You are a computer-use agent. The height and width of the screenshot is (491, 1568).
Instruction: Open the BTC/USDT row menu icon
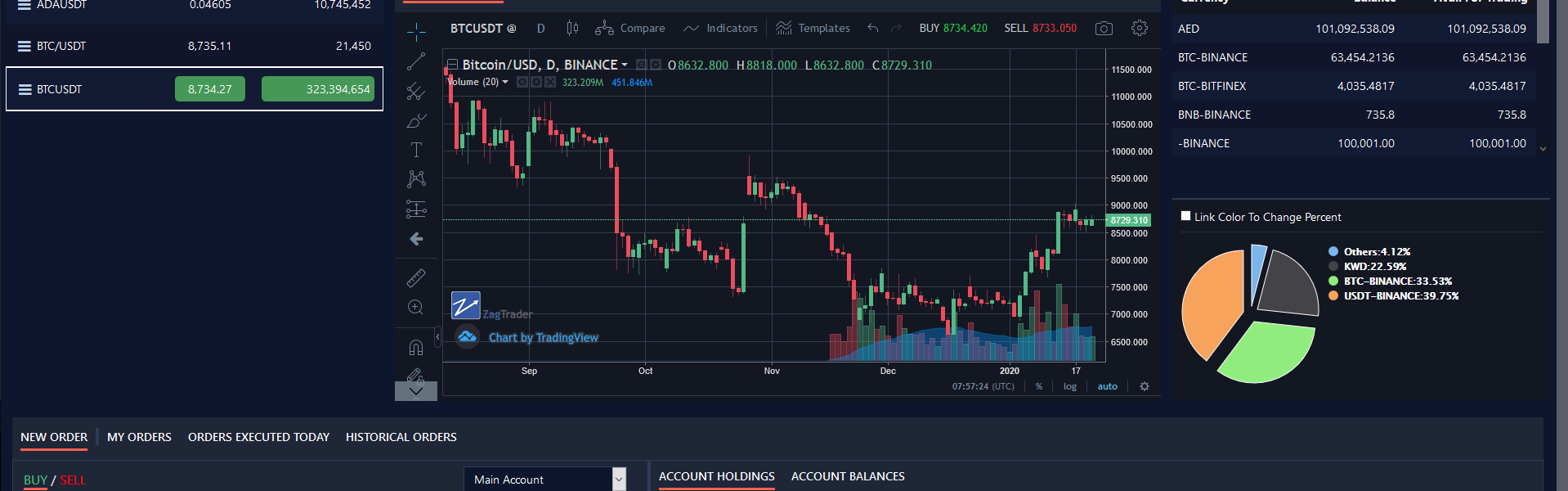pos(25,47)
